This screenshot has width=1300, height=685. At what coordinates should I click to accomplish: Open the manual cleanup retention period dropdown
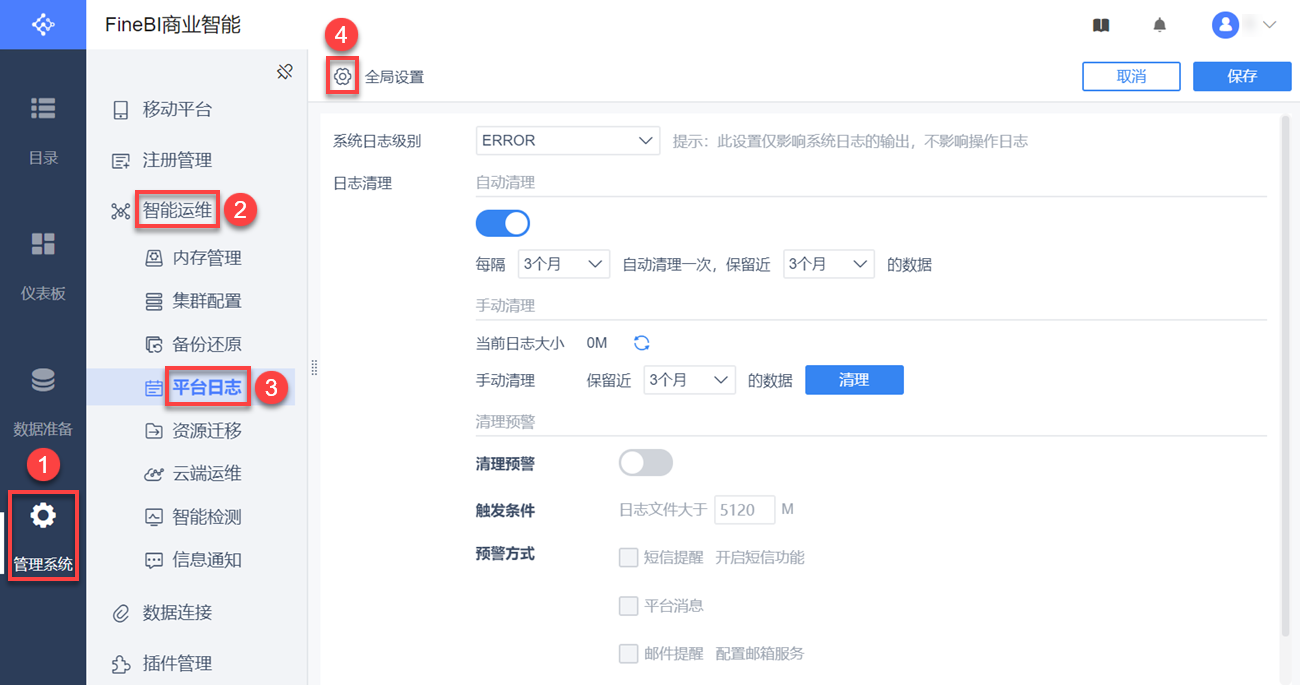(x=690, y=380)
